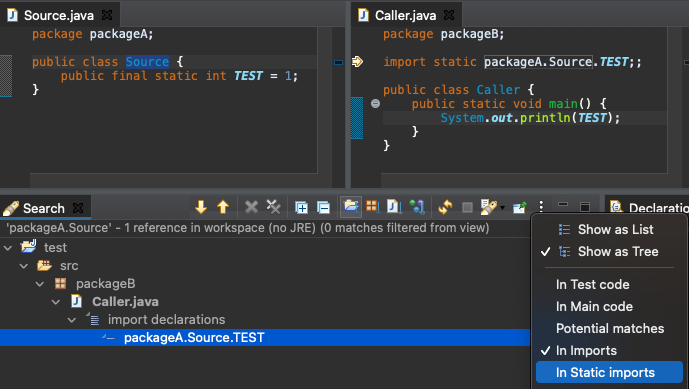
Task: Collapse the packageB node
Action: tap(40, 284)
